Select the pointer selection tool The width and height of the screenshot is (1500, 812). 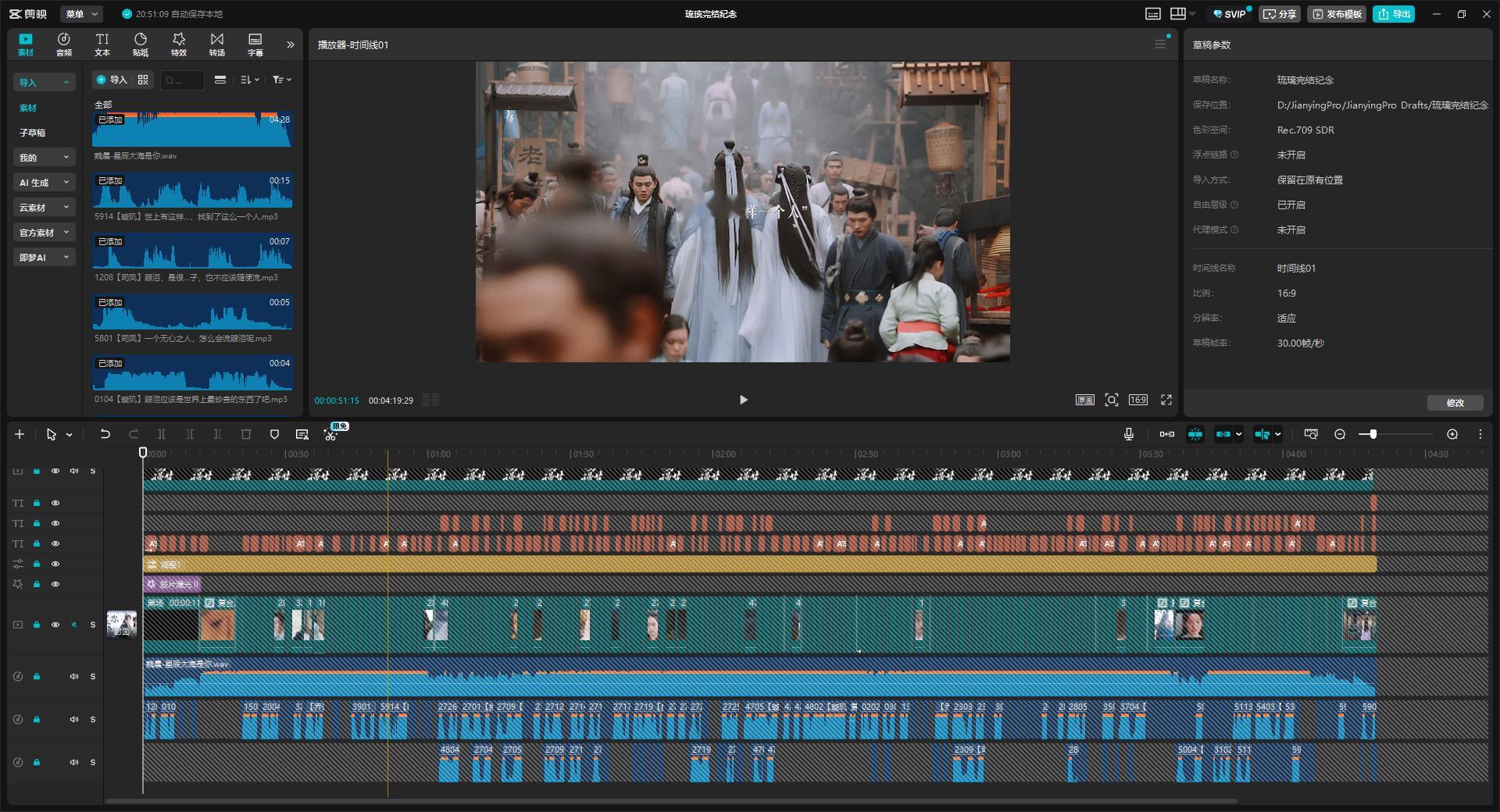52,434
